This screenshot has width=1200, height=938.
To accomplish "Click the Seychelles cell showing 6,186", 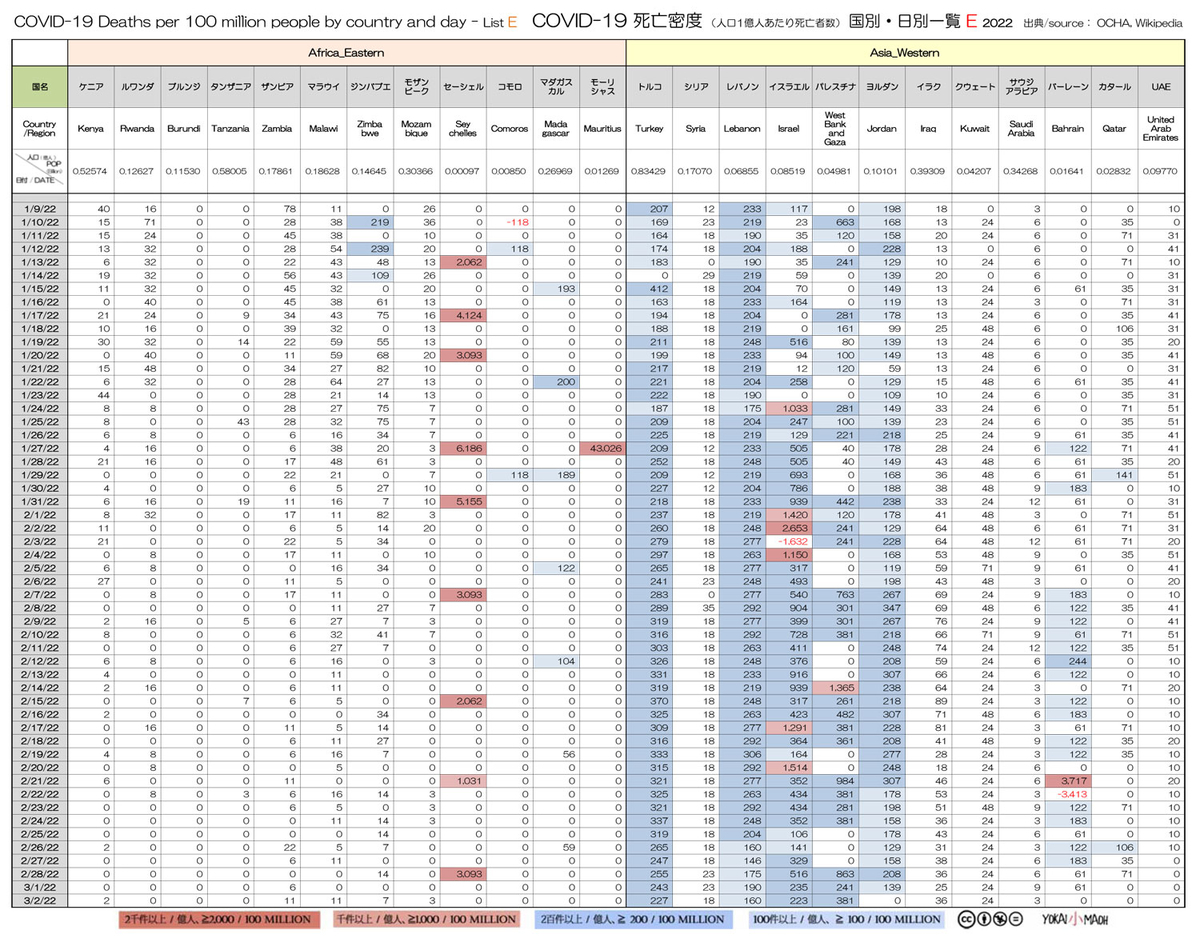I will (464, 447).
